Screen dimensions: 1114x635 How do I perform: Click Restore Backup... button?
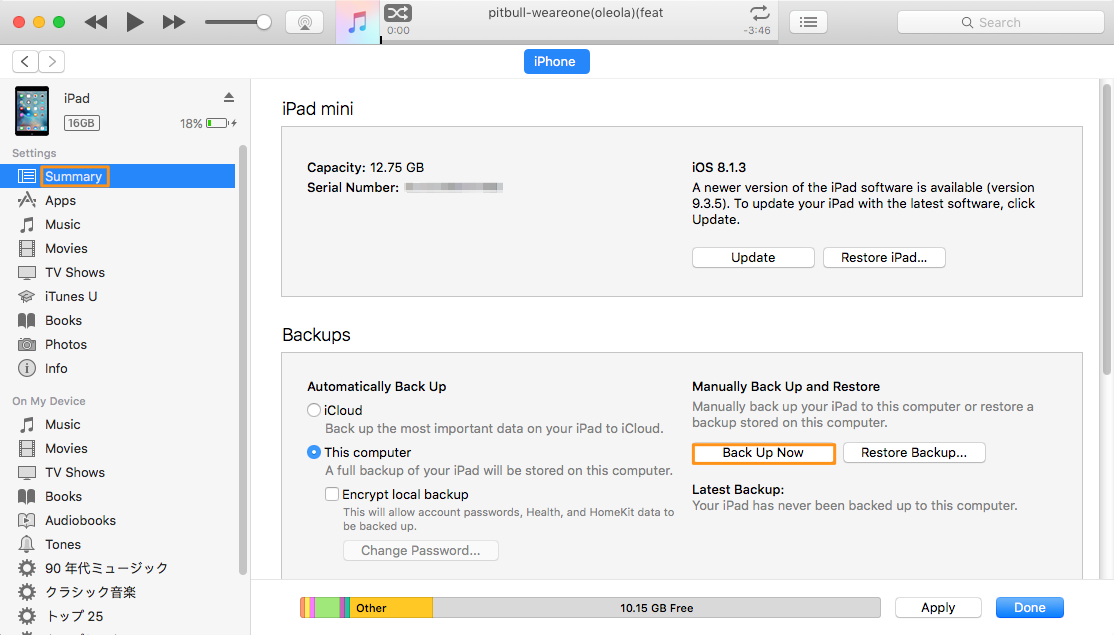click(x=914, y=453)
